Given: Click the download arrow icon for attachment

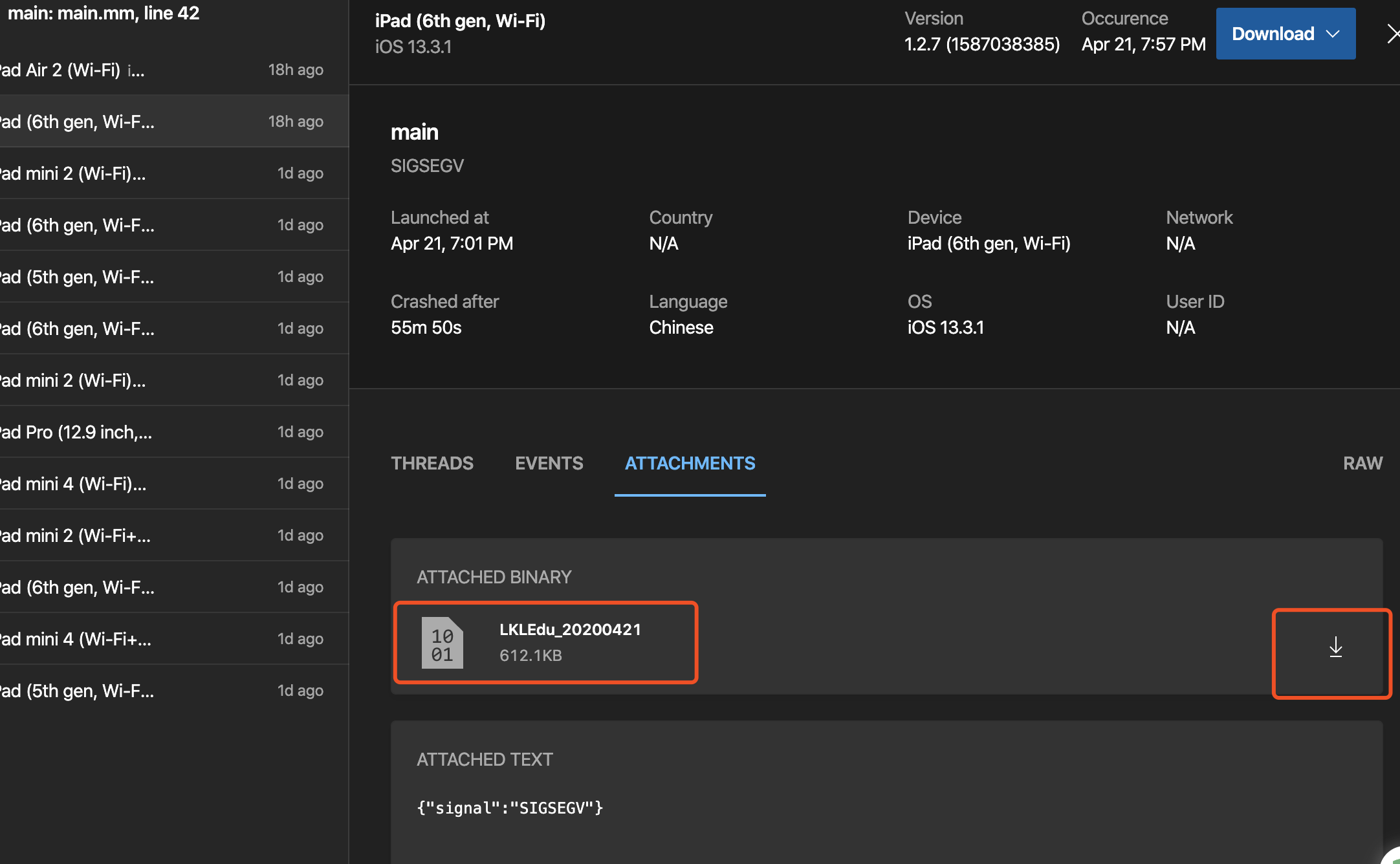Looking at the screenshot, I should click(x=1335, y=647).
